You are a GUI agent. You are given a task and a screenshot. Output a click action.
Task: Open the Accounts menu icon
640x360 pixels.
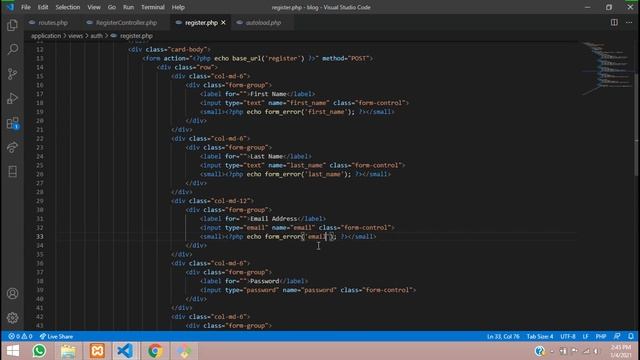pyautogui.click(x=12, y=293)
